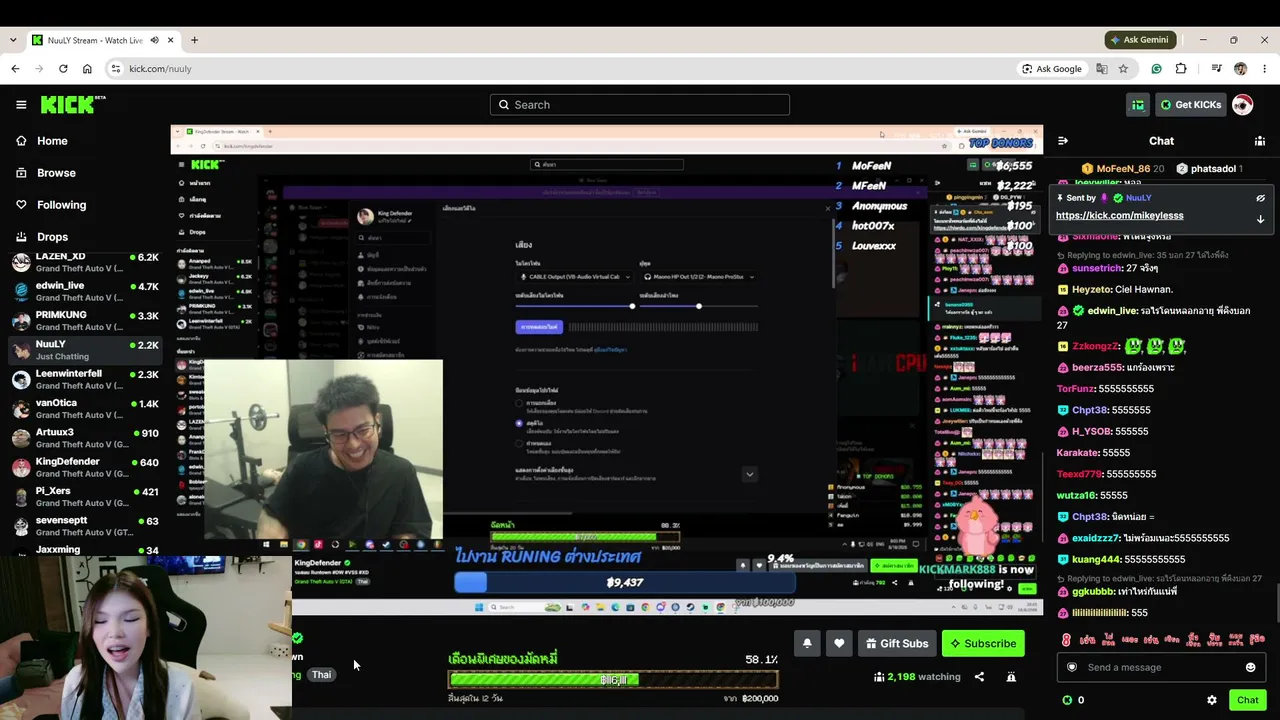Report the stream using siren icon

(1011, 677)
